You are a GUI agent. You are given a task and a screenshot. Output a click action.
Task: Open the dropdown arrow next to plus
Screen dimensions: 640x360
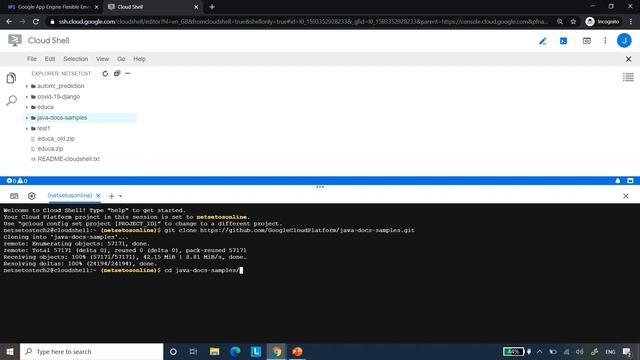pos(120,196)
